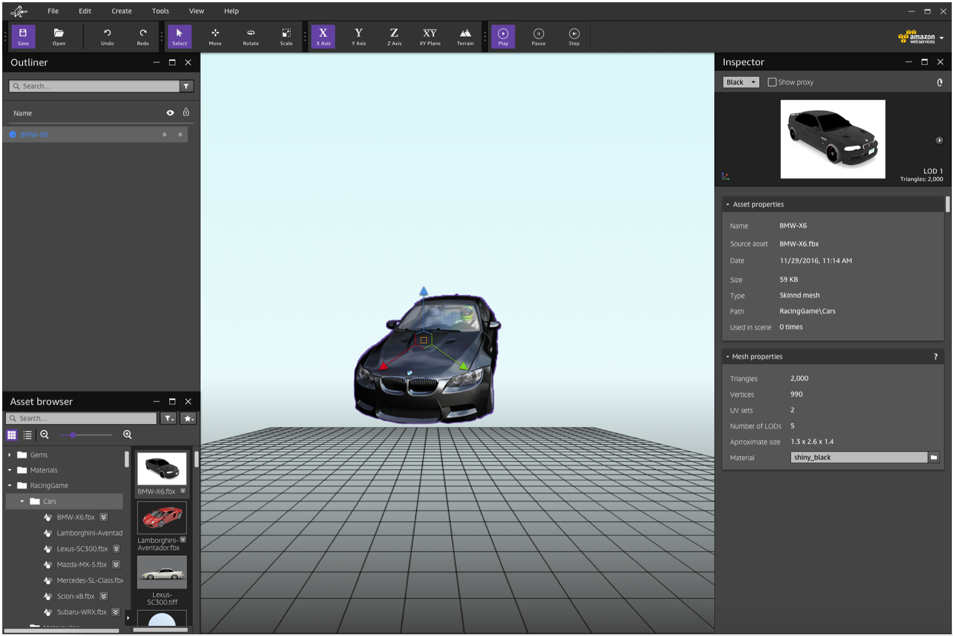Collapse the Materials folder
This screenshot has width=953, height=636.
tap(10, 470)
